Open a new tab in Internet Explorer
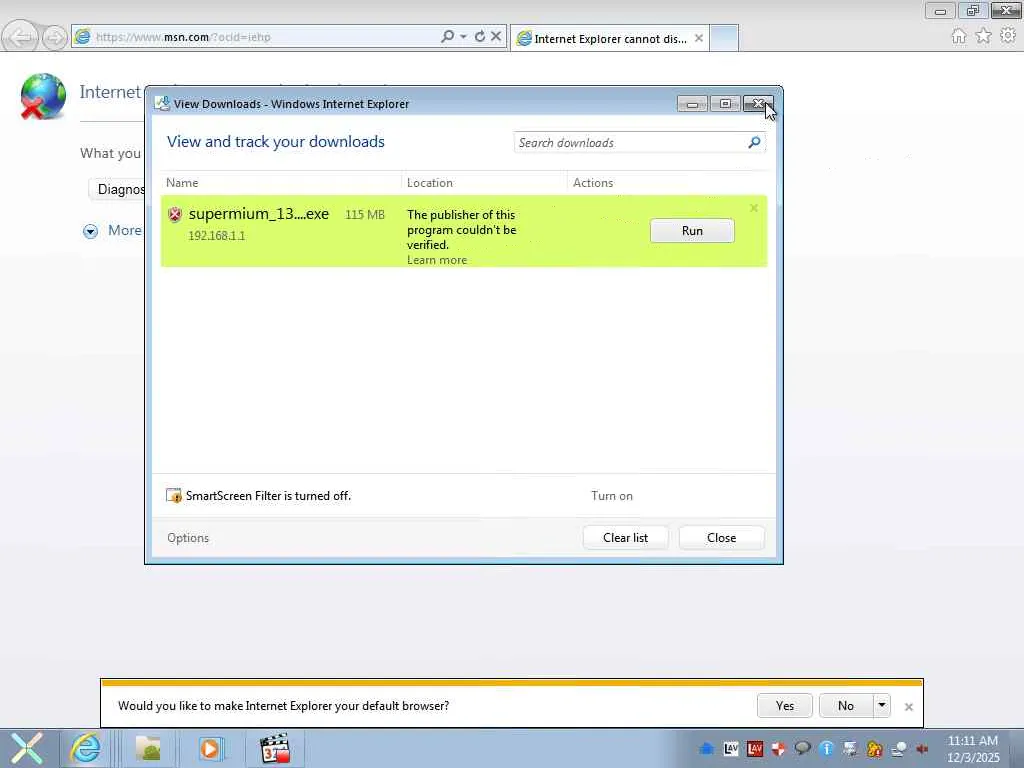Viewport: 1024px width, 768px height. point(724,38)
